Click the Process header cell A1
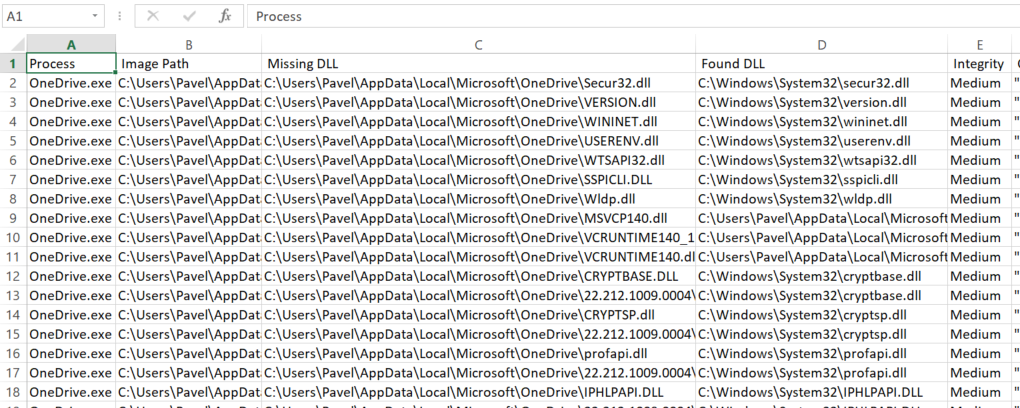Screen dimensions: 1020x408 tap(72, 64)
